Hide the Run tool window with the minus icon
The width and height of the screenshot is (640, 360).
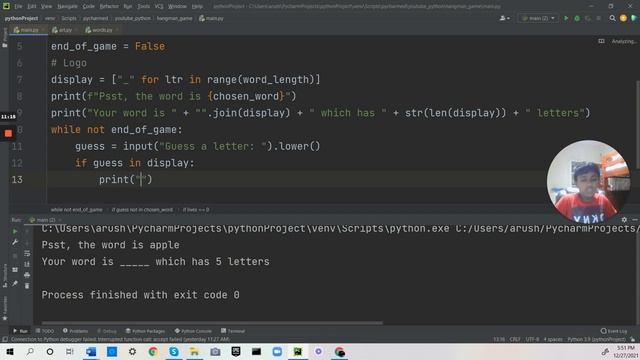pyautogui.click(x=635, y=220)
